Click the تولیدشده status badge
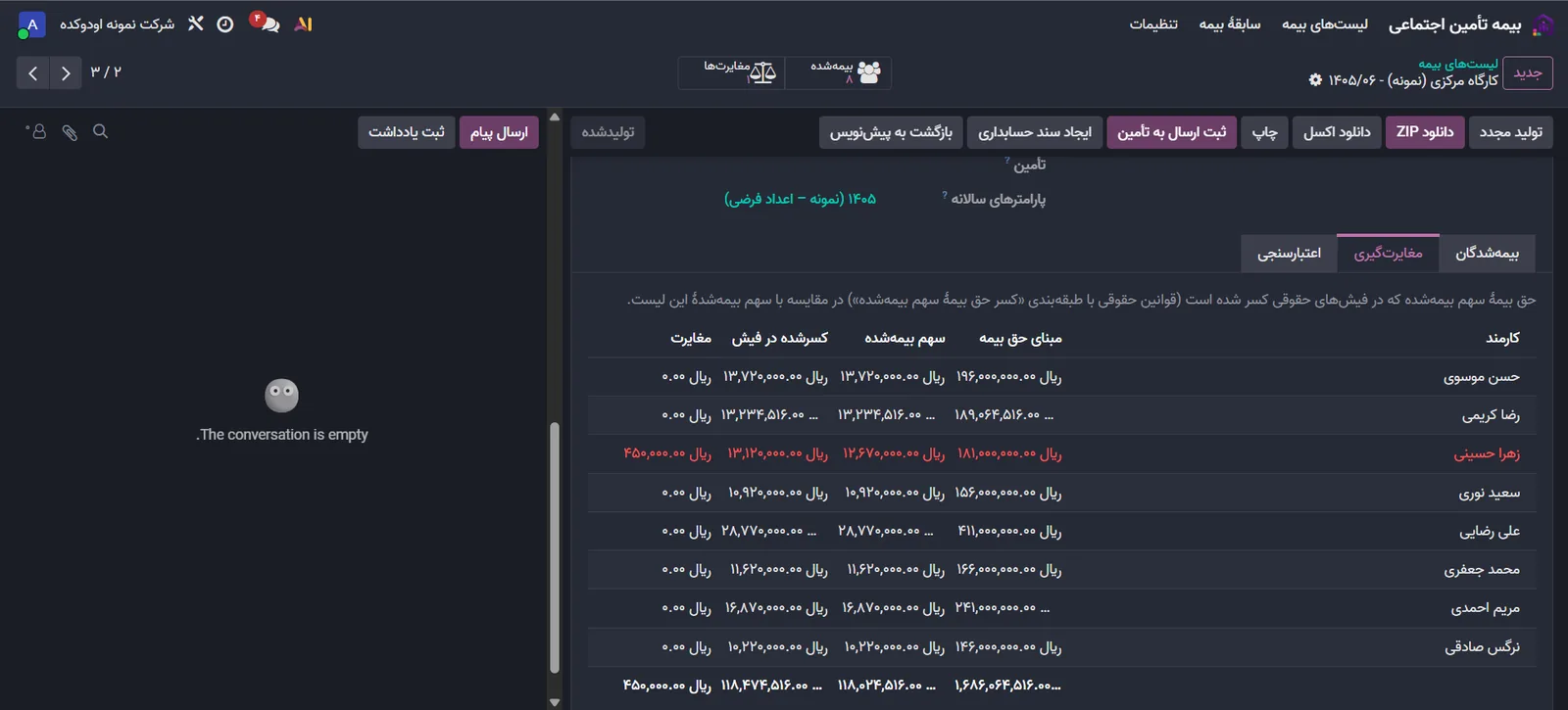 coord(608,132)
